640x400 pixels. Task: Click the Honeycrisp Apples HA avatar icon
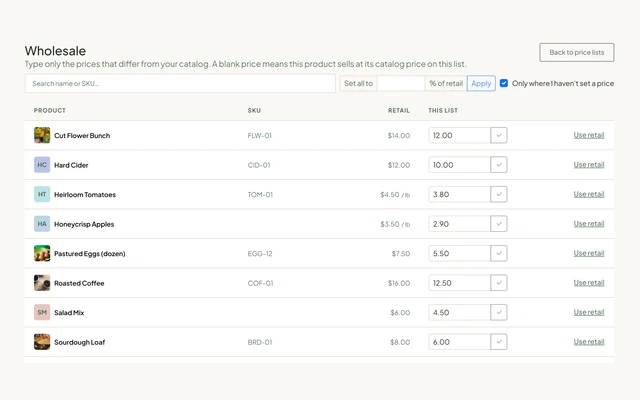click(42, 224)
